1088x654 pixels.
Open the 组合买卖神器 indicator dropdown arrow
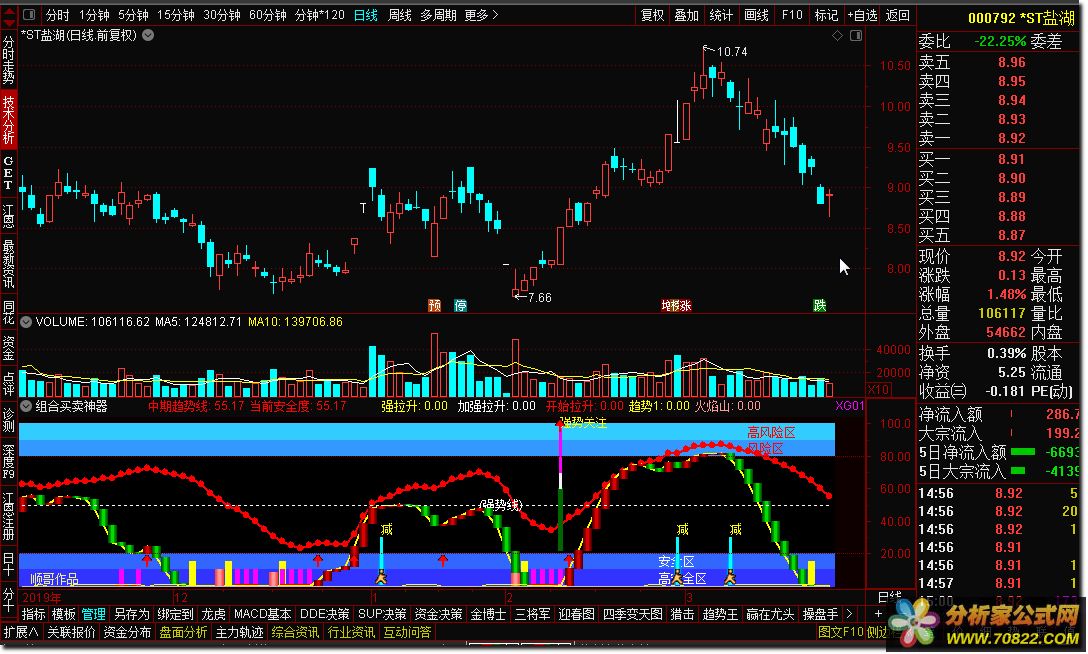[x=26, y=406]
